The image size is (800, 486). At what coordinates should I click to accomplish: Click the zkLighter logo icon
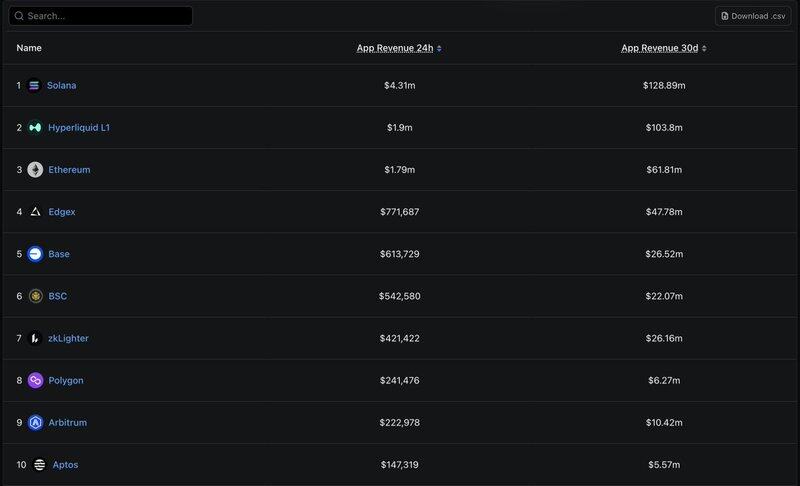point(35,338)
